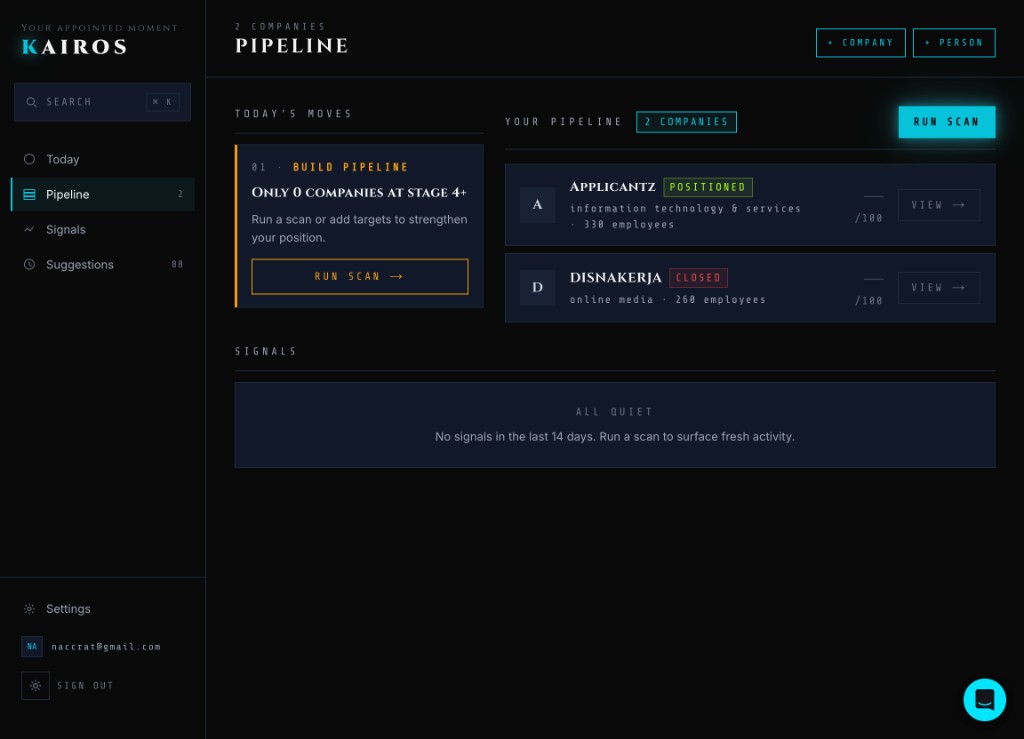
Task: Click the Settings gear icon
Action: click(x=29, y=608)
